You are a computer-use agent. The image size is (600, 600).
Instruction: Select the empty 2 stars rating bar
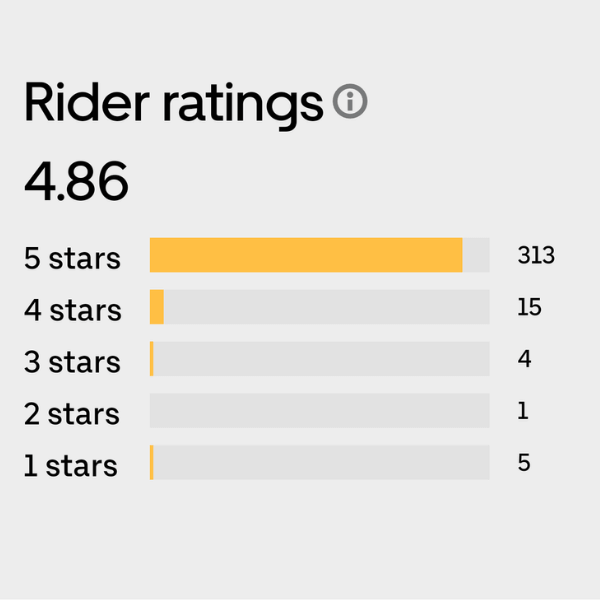320,411
